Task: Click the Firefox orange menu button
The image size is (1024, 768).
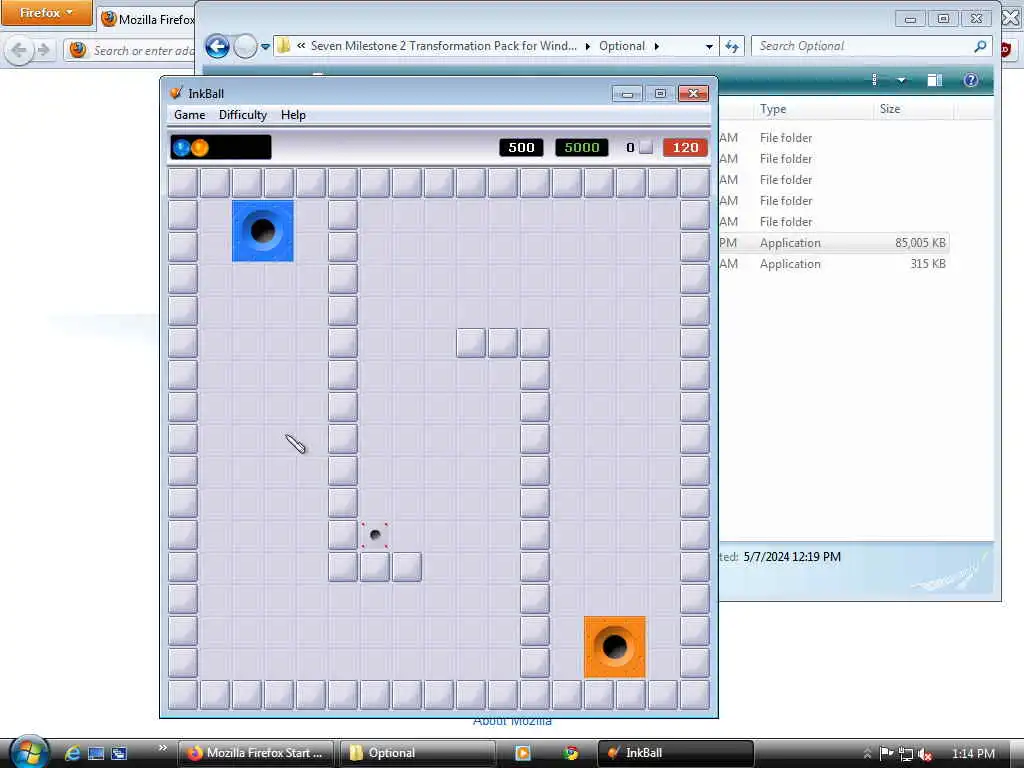Action: click(46, 13)
